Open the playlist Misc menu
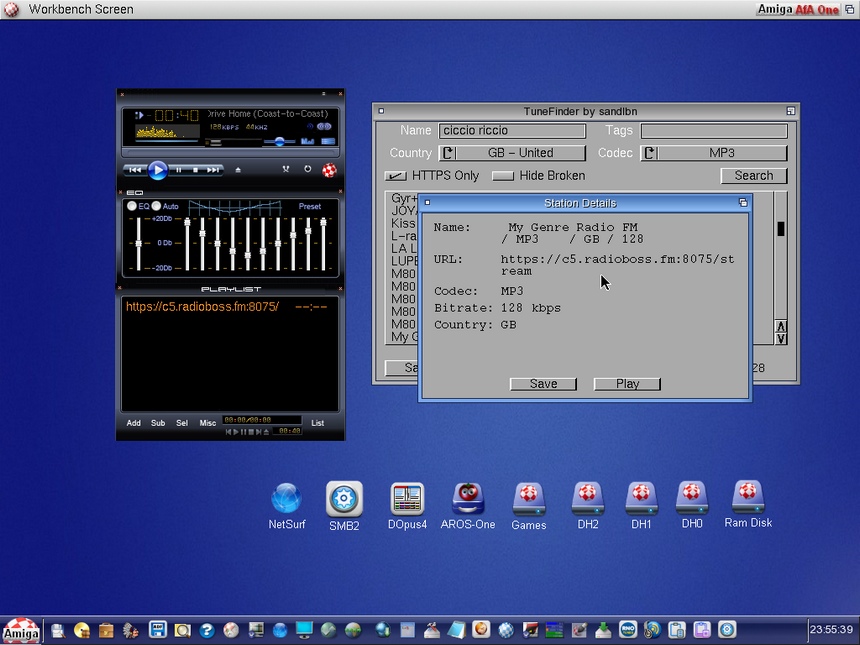 pyautogui.click(x=207, y=423)
